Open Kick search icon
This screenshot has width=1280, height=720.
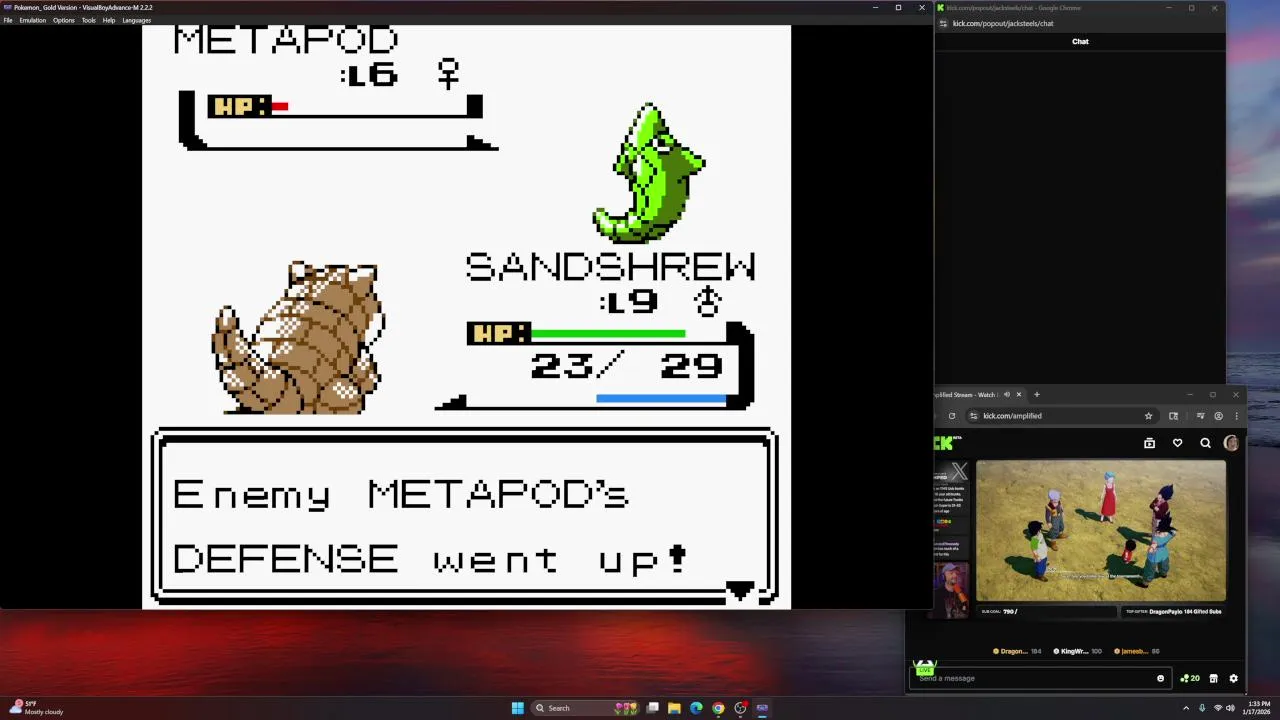click(1205, 443)
